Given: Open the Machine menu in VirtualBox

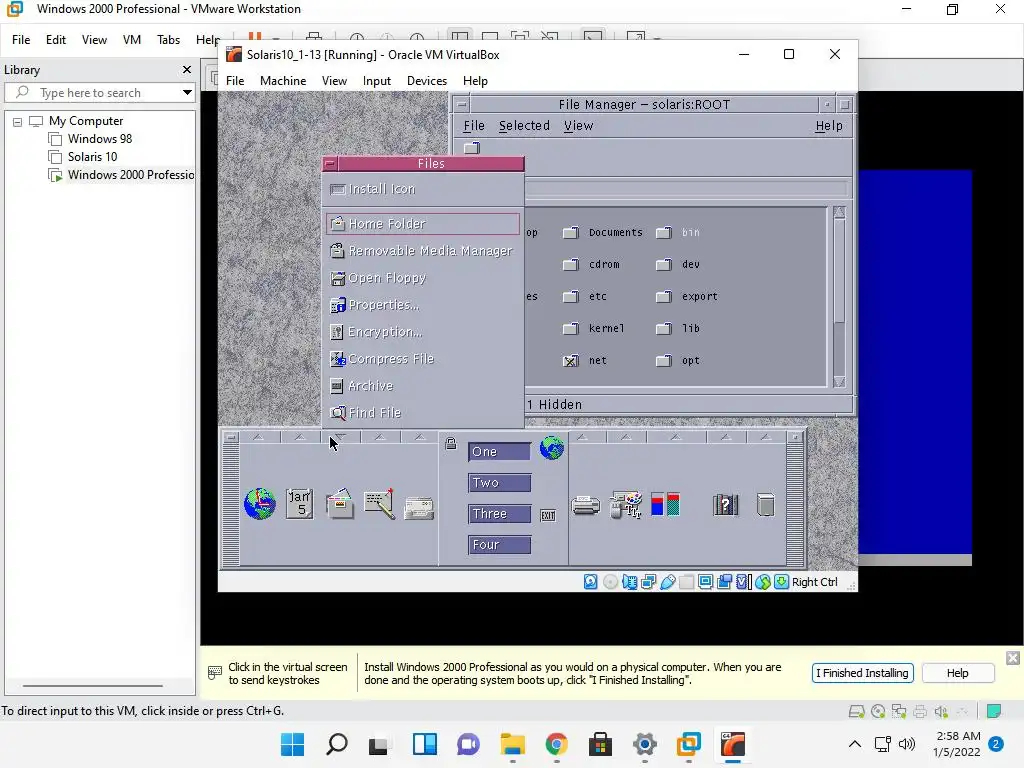Looking at the screenshot, I should click(283, 81).
